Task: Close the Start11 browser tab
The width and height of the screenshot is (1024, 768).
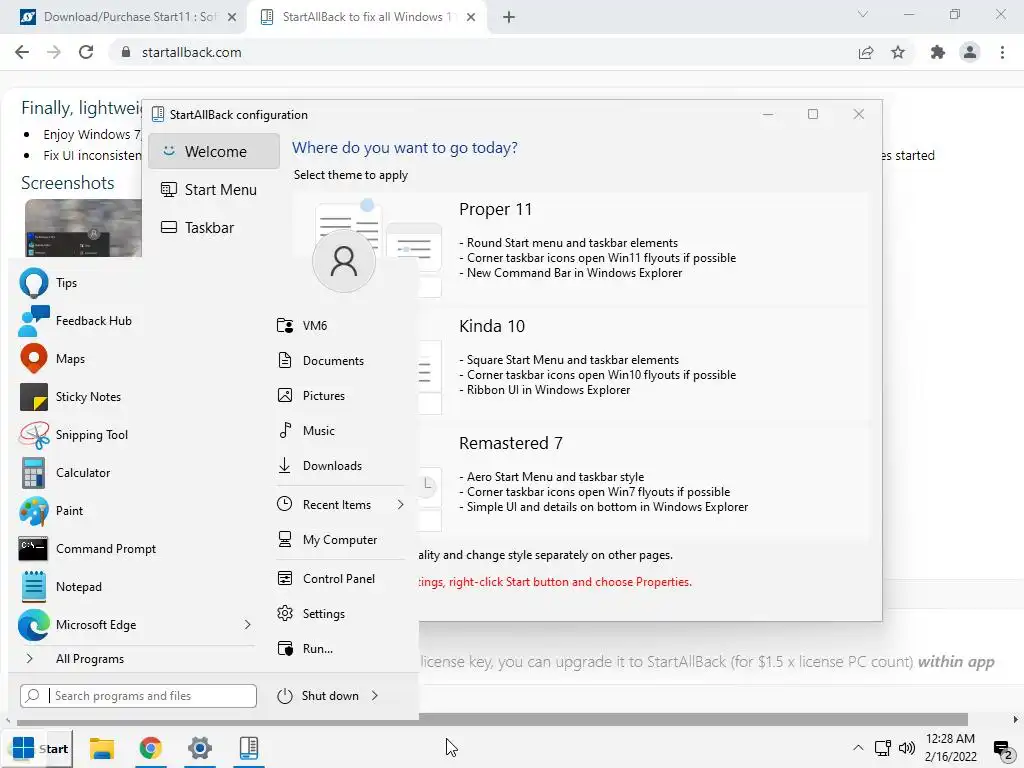Action: tap(232, 17)
